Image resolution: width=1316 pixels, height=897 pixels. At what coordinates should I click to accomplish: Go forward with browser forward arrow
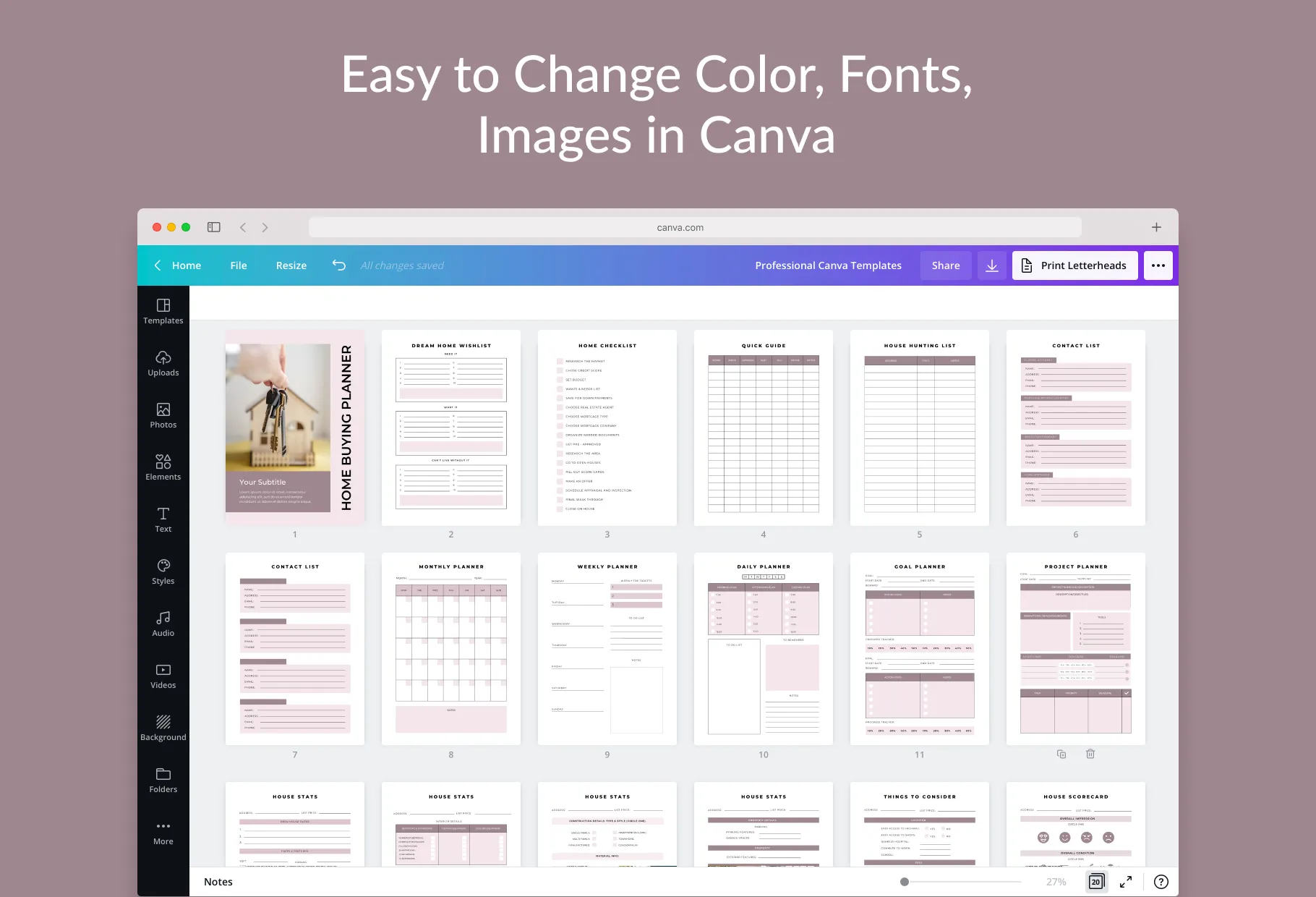[x=265, y=227]
